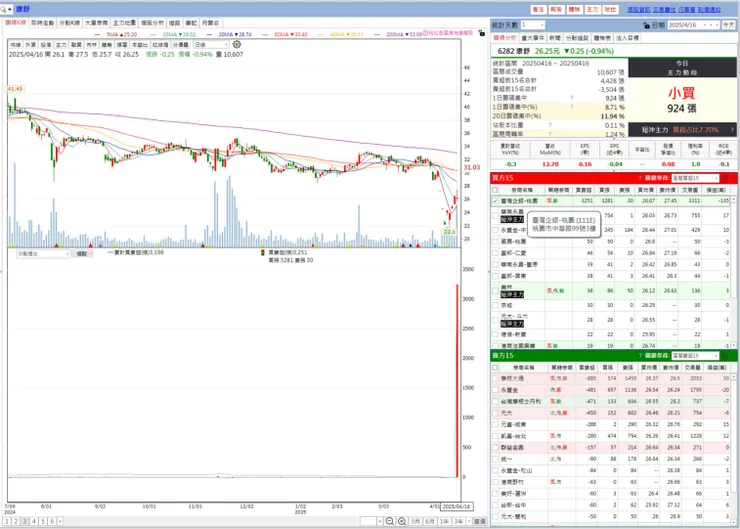Toggle the lock icon beside 日期
Screen dimensions: 740x529
tap(646, 25)
